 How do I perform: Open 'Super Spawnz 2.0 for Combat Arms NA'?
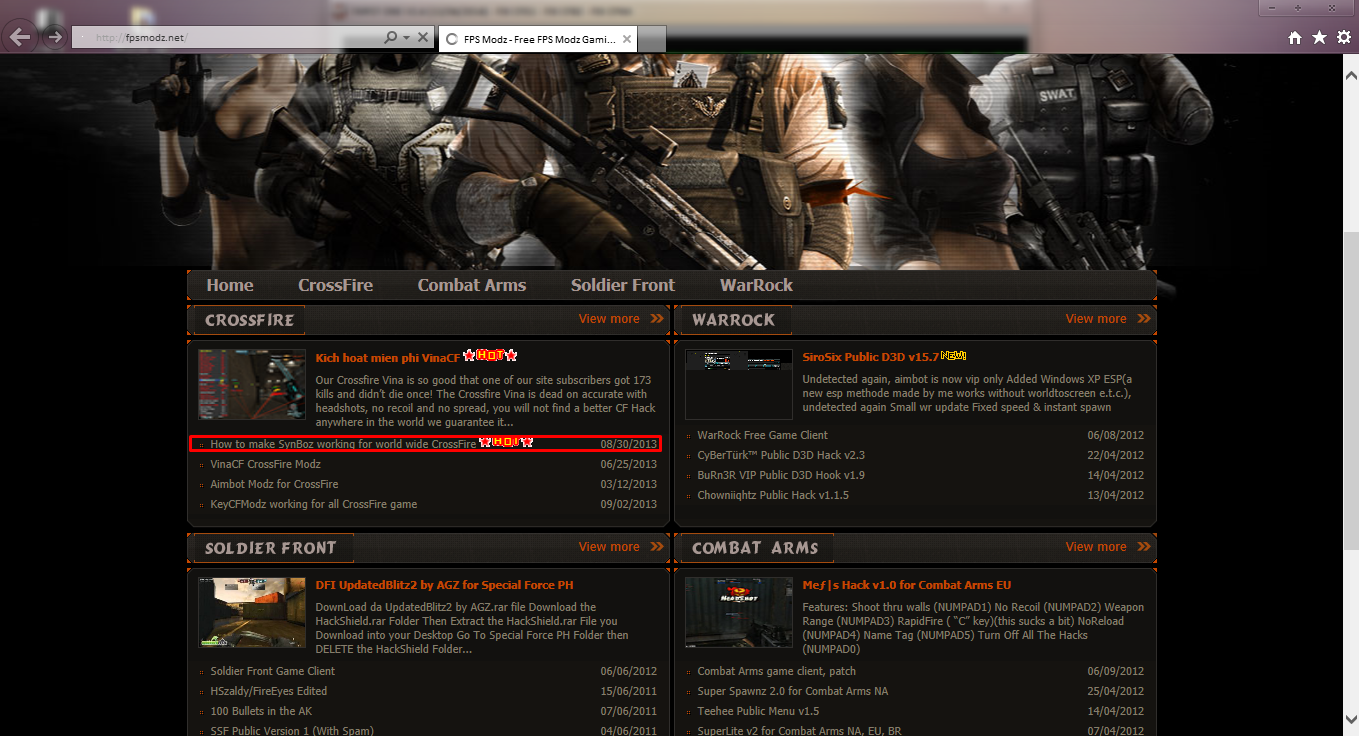click(x=792, y=691)
